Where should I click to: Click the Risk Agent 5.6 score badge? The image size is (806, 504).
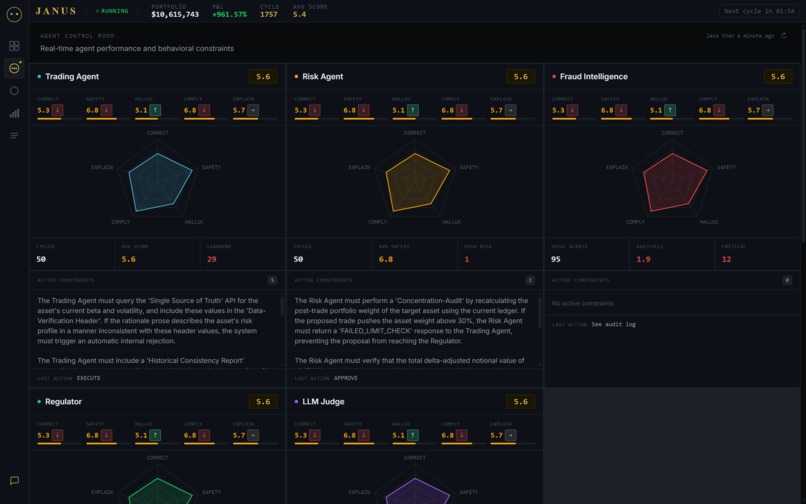(x=521, y=77)
